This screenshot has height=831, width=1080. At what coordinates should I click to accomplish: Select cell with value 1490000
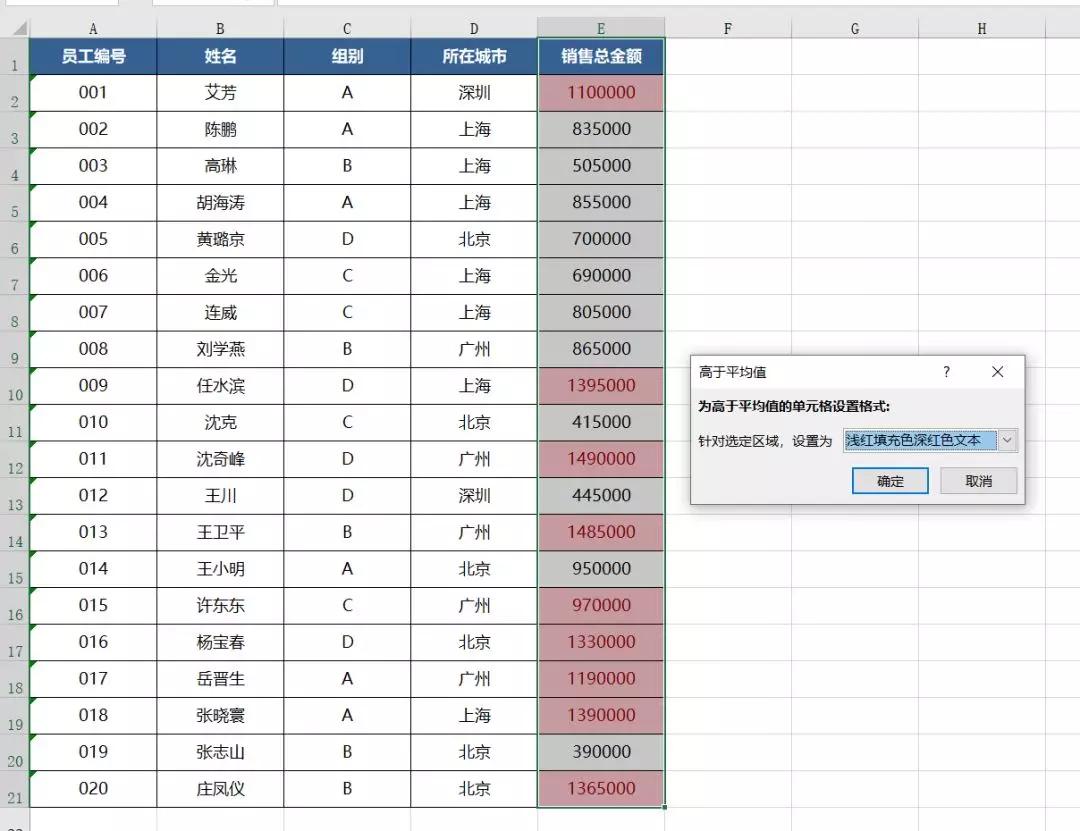pos(601,459)
